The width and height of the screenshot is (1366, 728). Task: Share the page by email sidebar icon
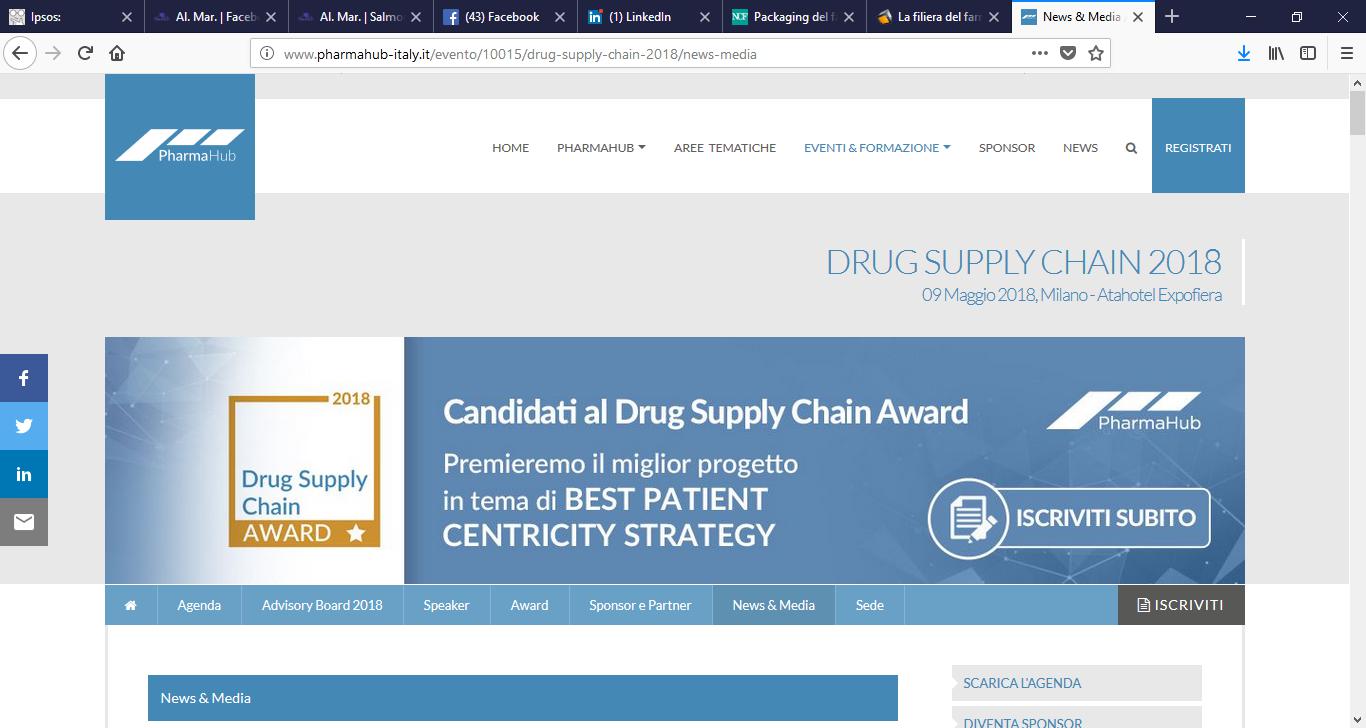point(24,522)
